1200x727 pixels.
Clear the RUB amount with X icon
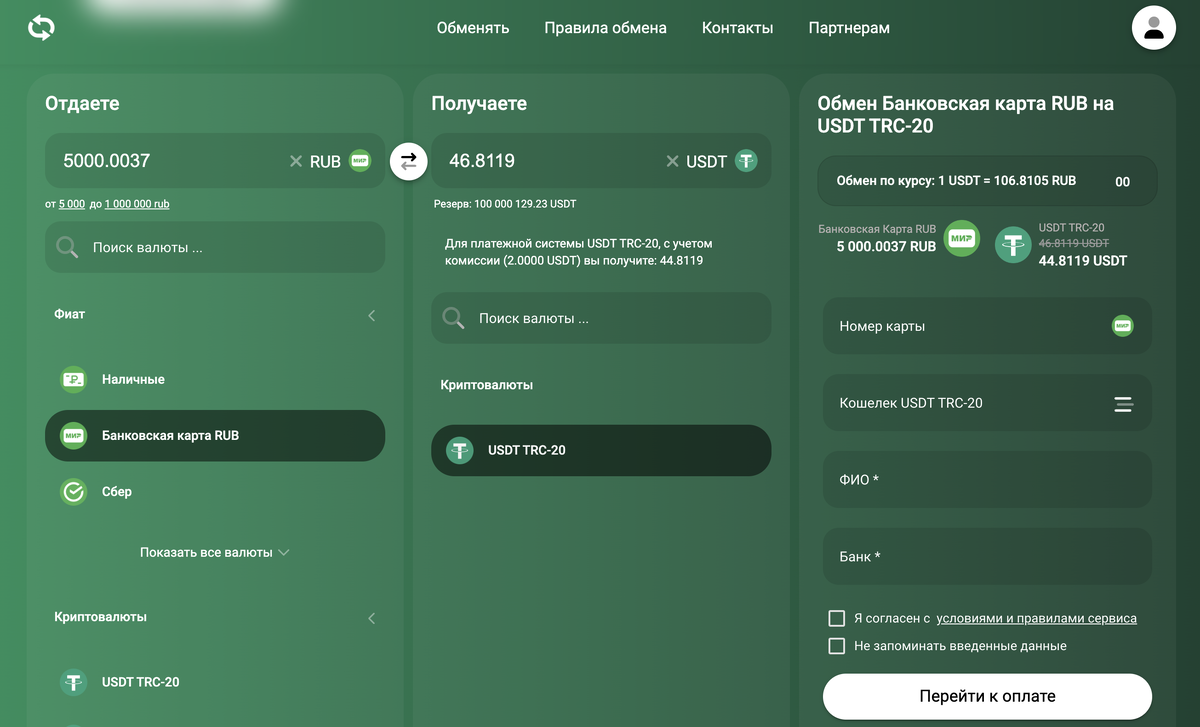pyautogui.click(x=296, y=161)
